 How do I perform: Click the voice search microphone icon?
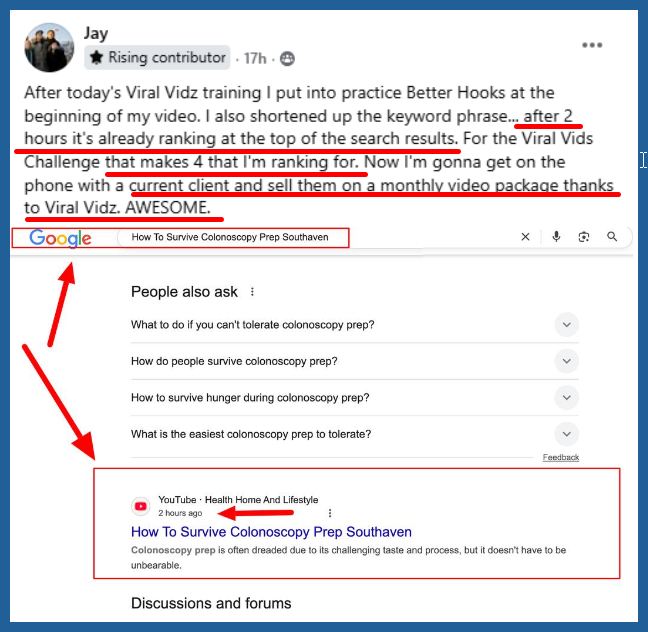click(556, 237)
